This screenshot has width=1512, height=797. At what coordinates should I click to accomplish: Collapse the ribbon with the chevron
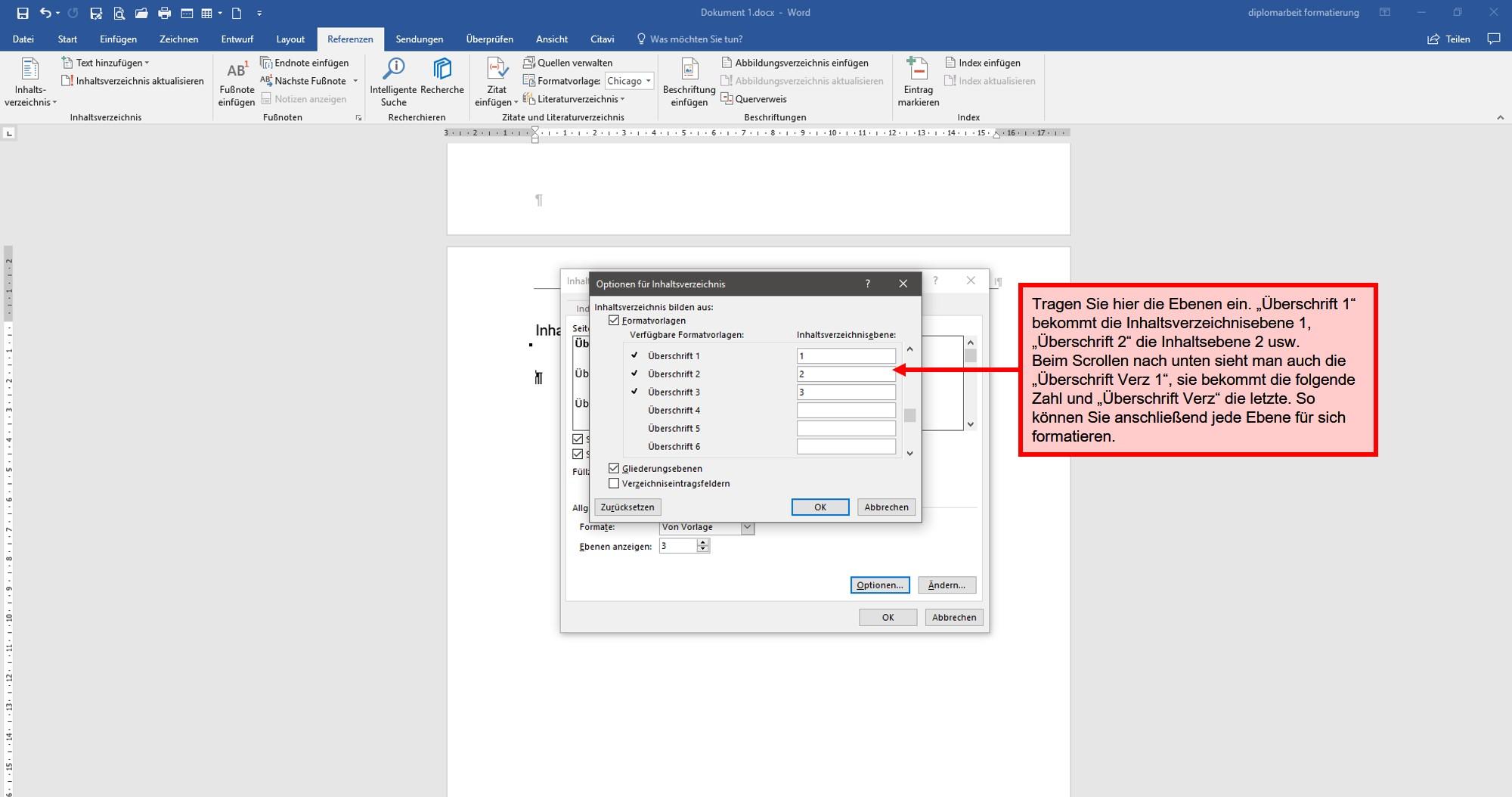coord(1501,118)
